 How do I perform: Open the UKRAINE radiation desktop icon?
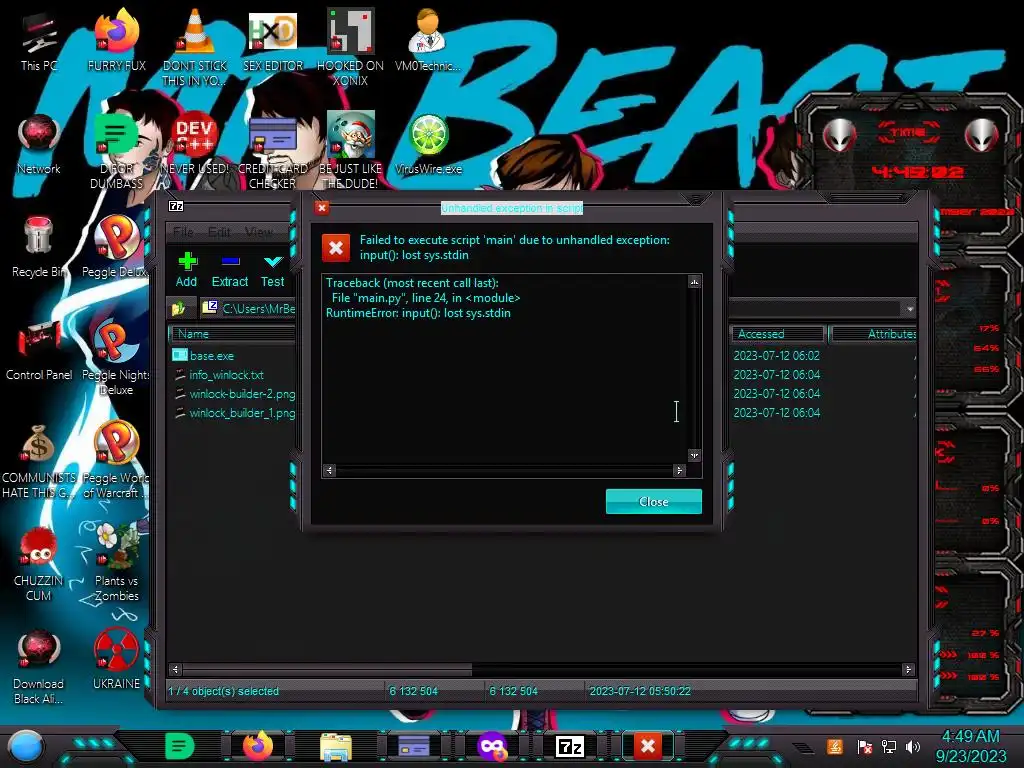pos(116,660)
